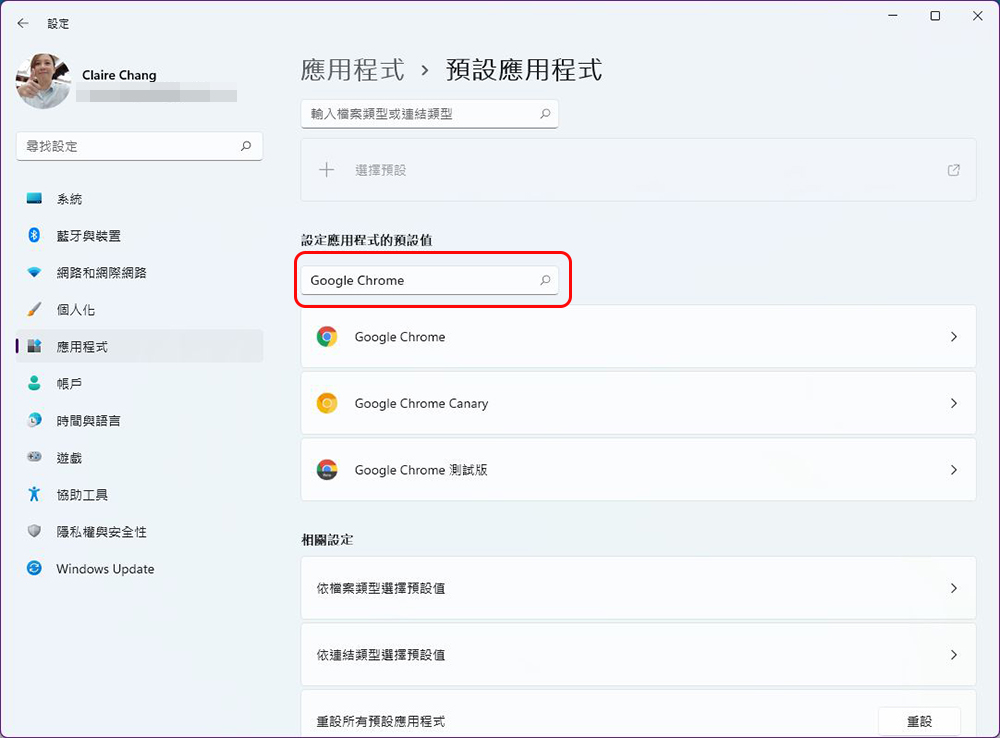
Task: Click the 帳戶 person icon
Action: 34,383
